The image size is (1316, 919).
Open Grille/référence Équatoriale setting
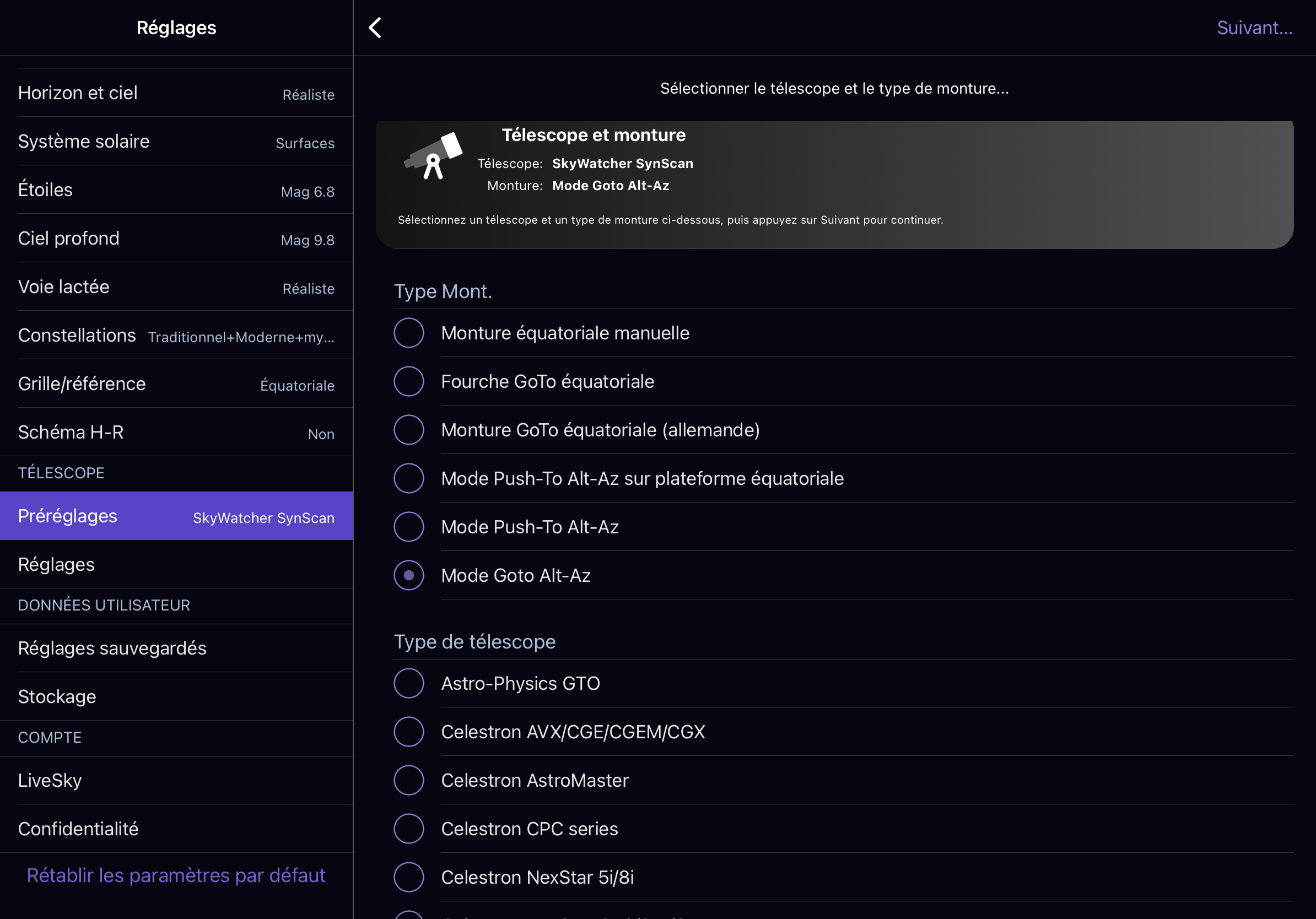(x=176, y=384)
